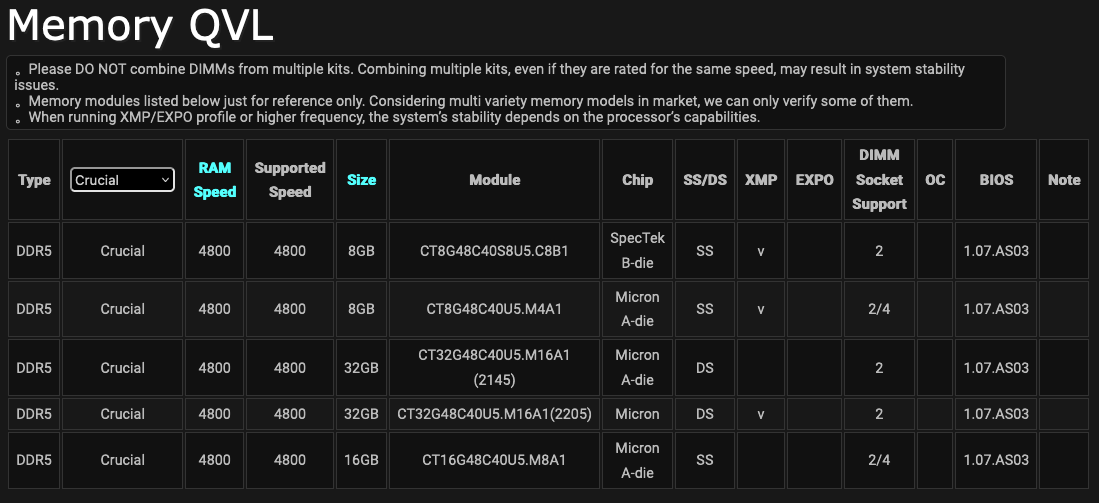Sort by Size column header
This screenshot has width=1099, height=503.
coord(362,180)
